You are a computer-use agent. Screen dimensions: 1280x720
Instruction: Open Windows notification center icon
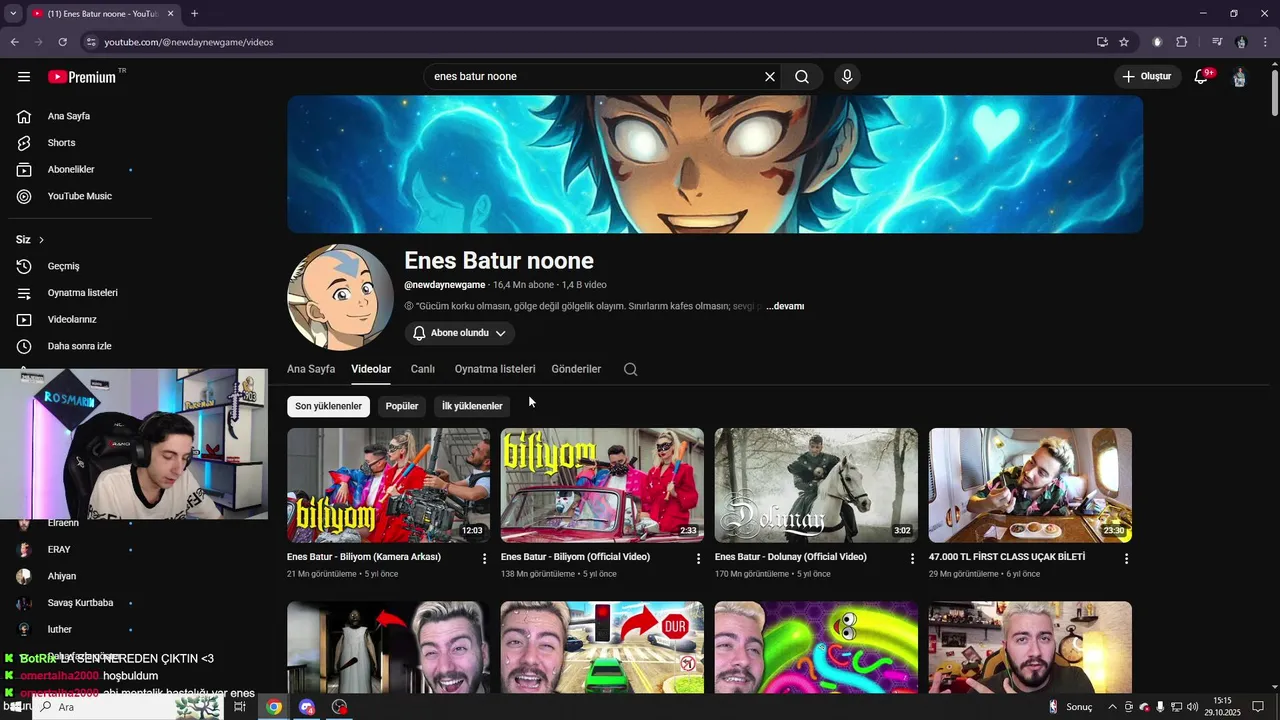[1258, 707]
